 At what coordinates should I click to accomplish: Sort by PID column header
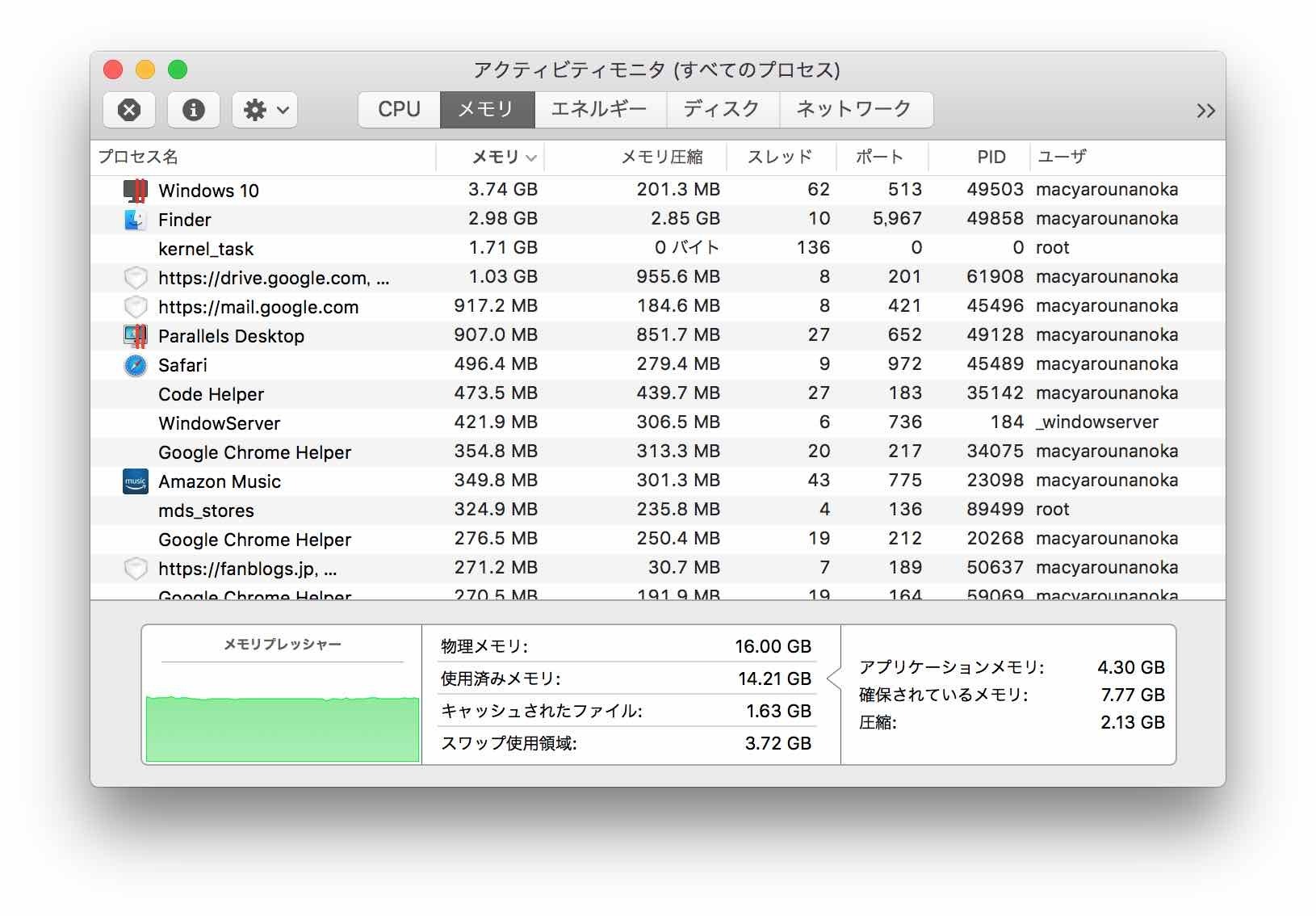[979, 157]
